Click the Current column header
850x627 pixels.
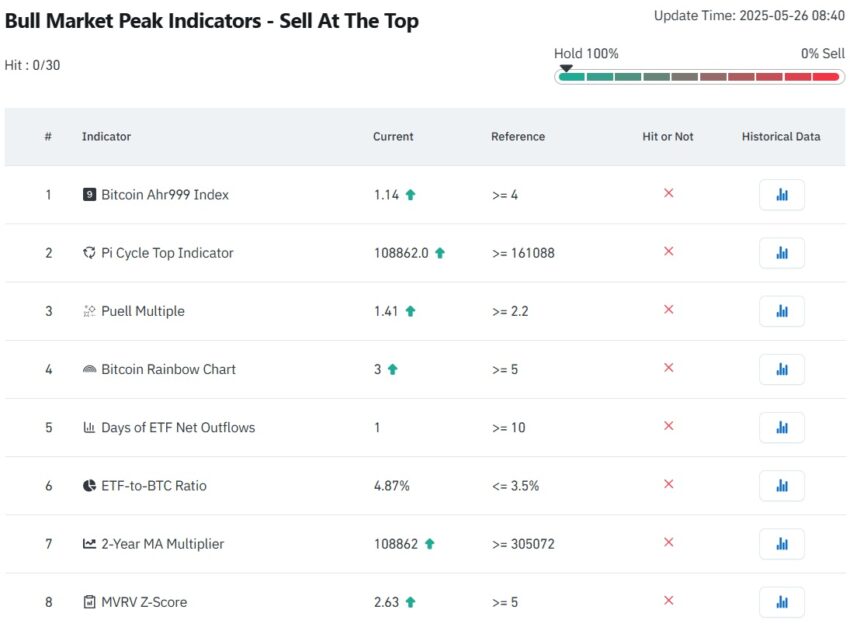click(393, 137)
